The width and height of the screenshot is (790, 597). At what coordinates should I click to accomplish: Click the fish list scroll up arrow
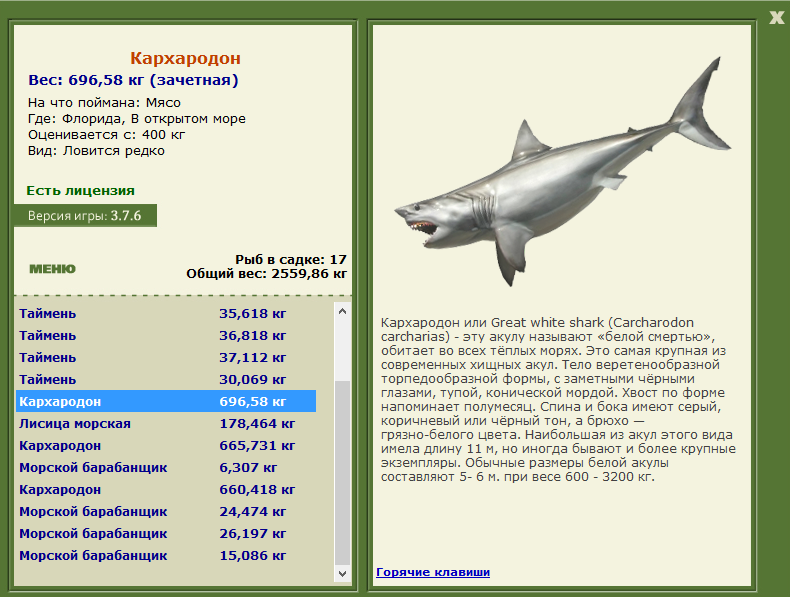[x=343, y=311]
